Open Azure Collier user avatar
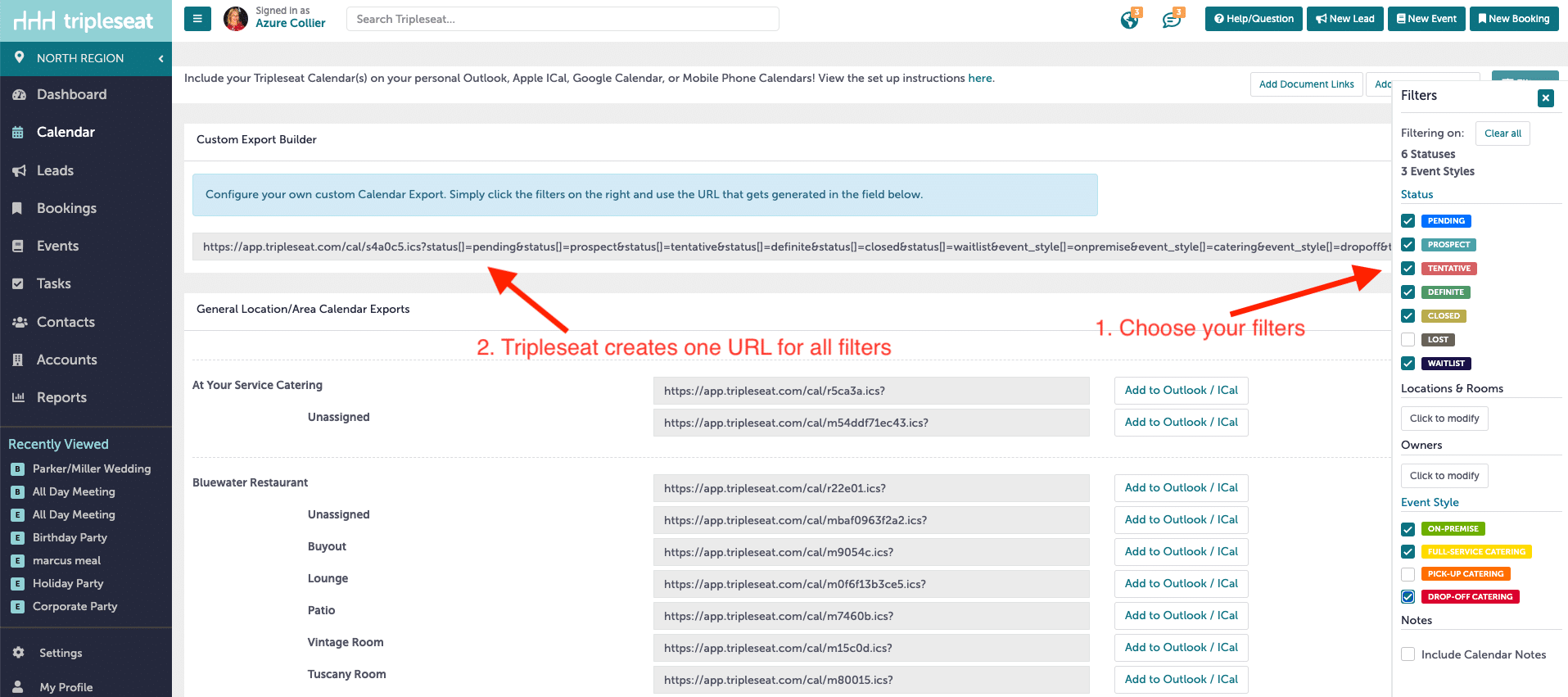The image size is (1568, 697). tap(236, 19)
